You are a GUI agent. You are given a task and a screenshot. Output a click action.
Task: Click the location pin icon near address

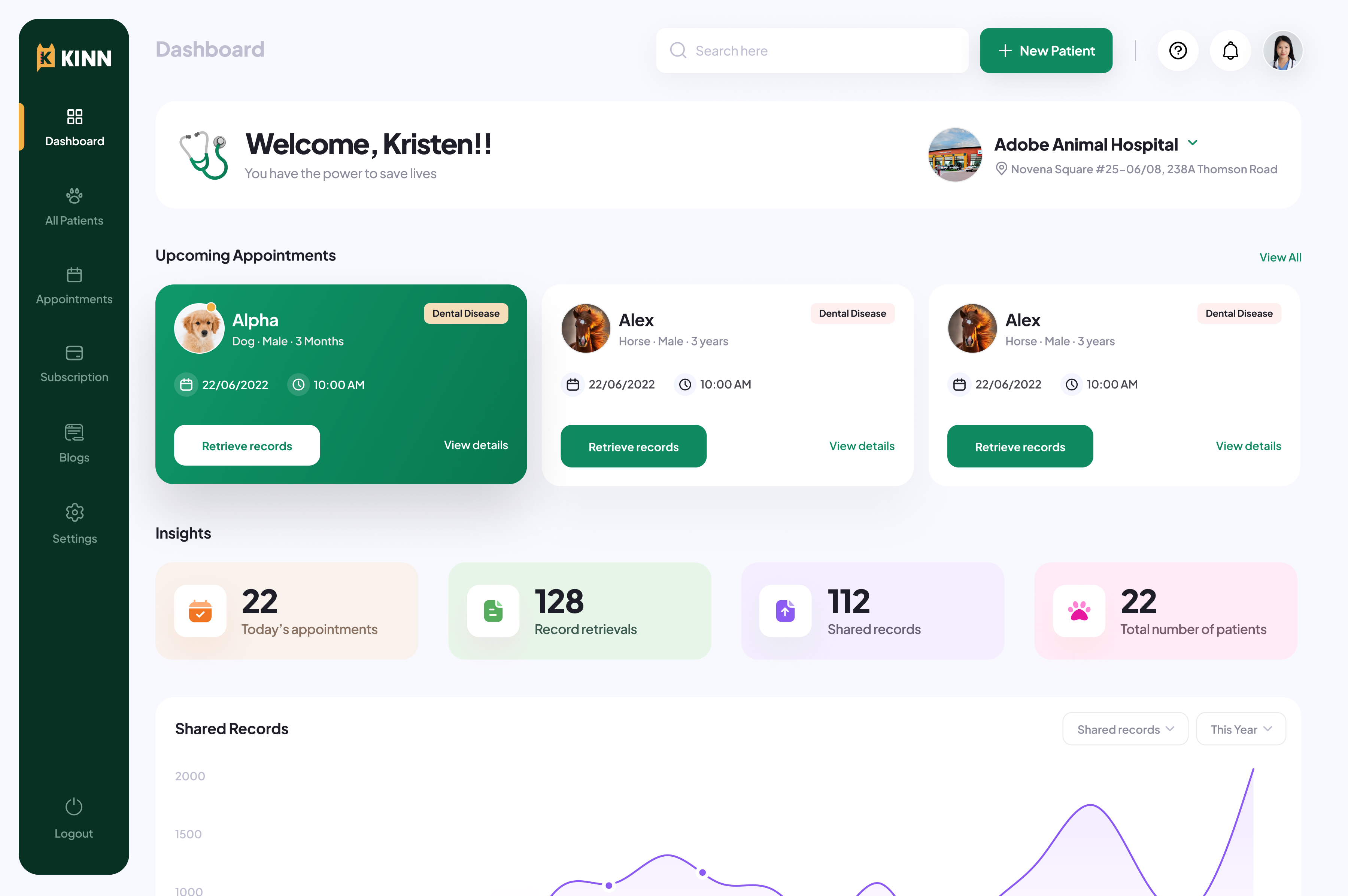(x=1001, y=168)
